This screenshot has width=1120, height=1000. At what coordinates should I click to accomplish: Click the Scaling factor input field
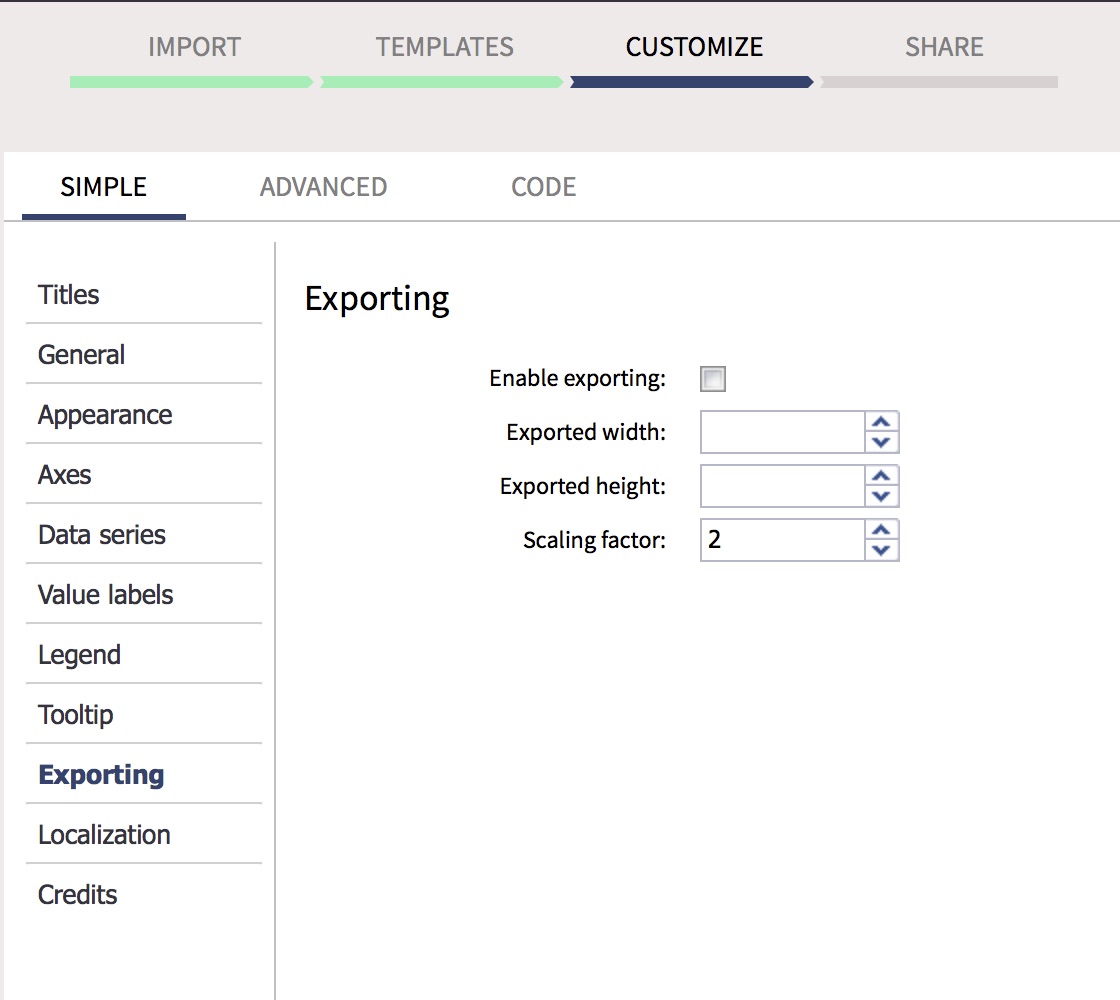click(x=782, y=540)
